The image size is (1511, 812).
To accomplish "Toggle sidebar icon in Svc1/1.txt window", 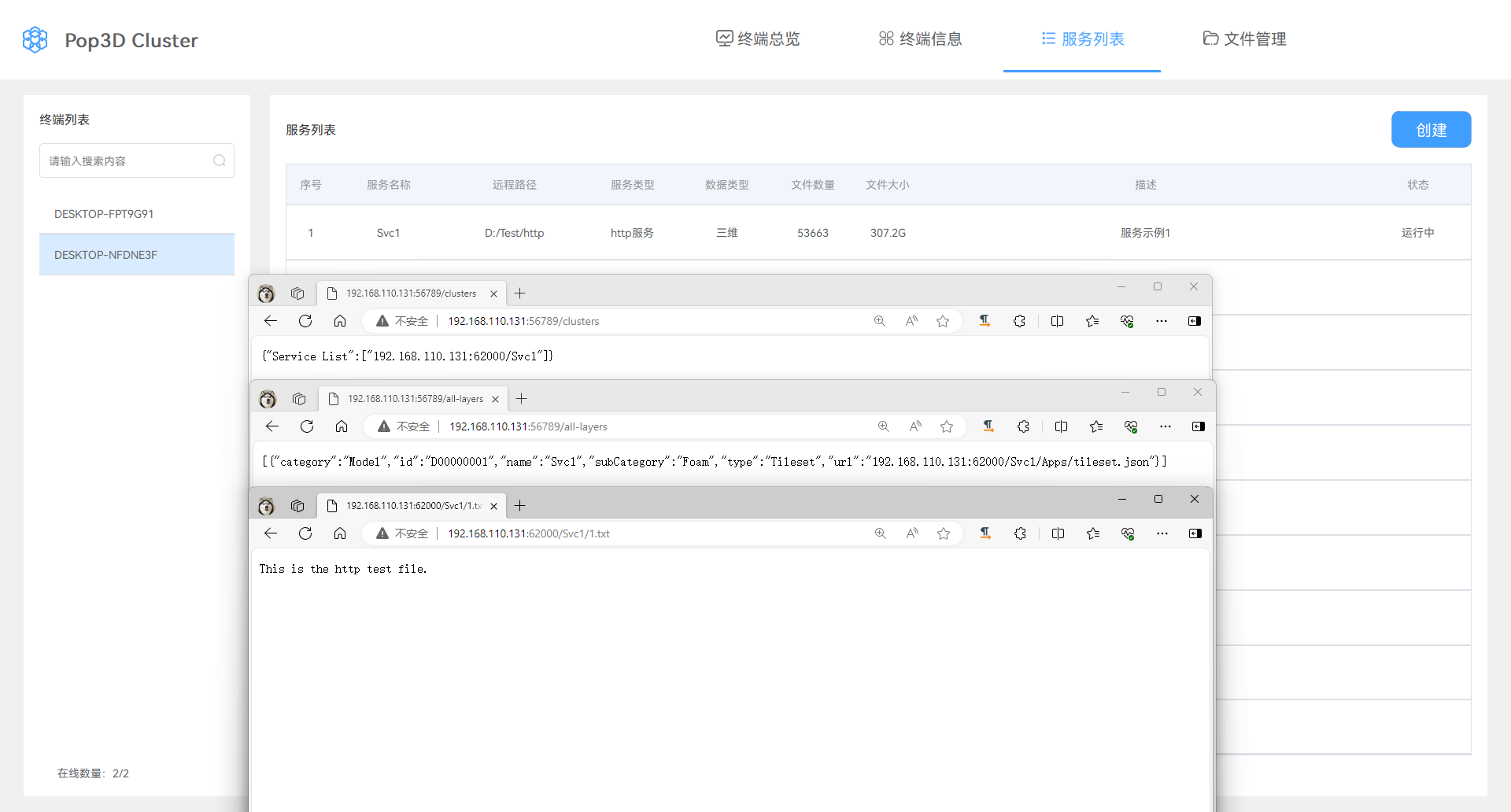I will [1195, 533].
